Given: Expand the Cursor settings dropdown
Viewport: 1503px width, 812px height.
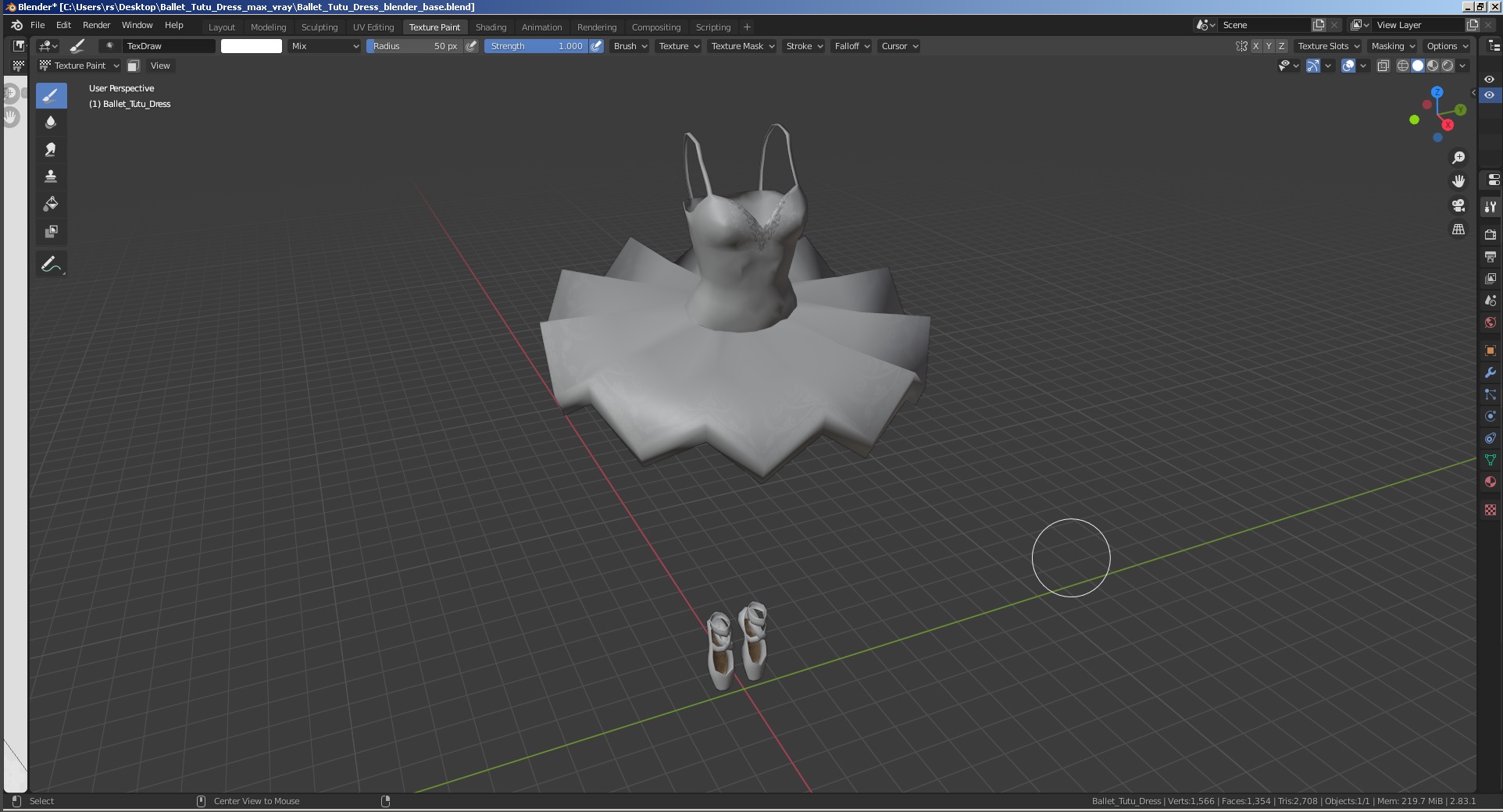Looking at the screenshot, I should point(899,46).
